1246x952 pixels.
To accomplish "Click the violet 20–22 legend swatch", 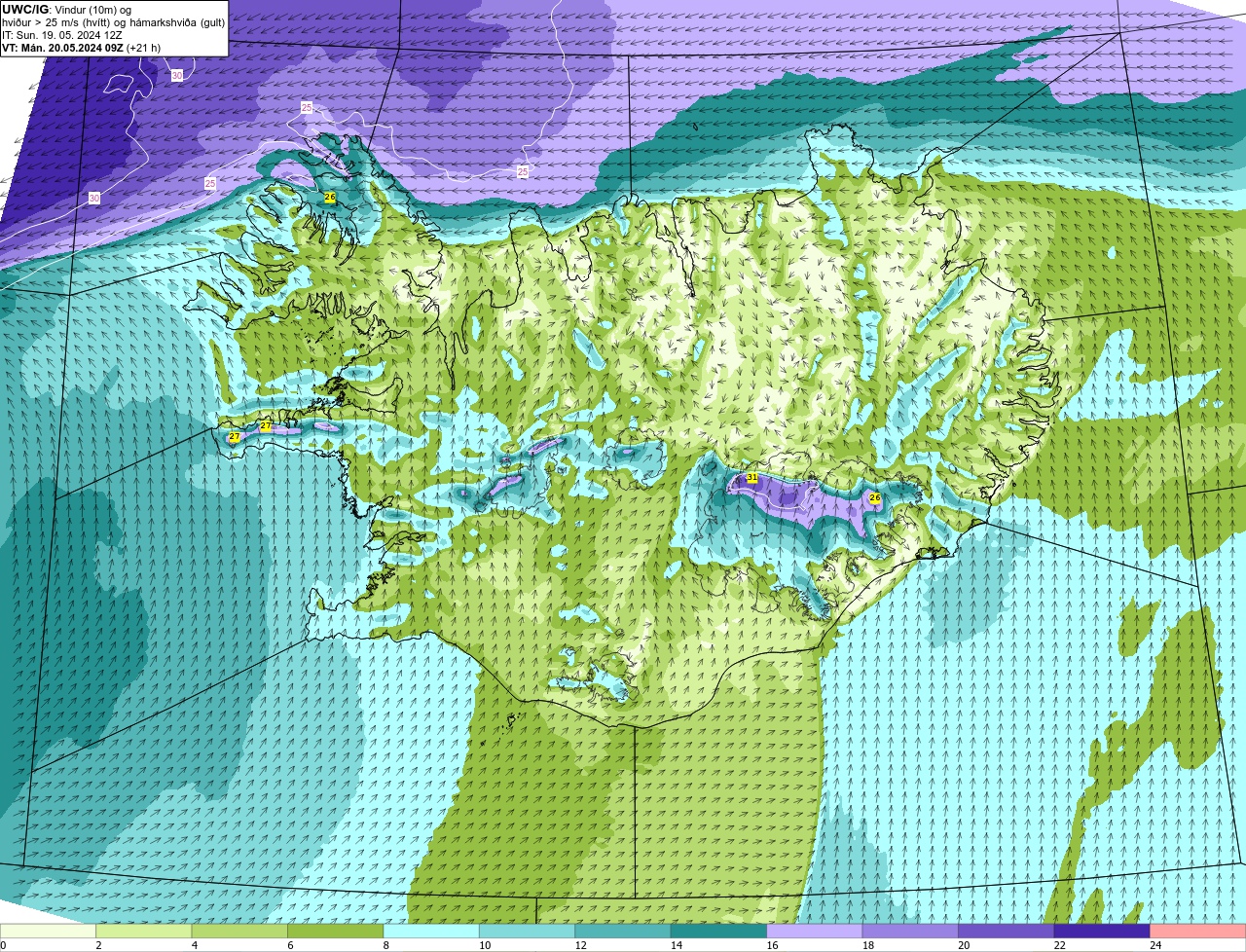I will 1006,932.
